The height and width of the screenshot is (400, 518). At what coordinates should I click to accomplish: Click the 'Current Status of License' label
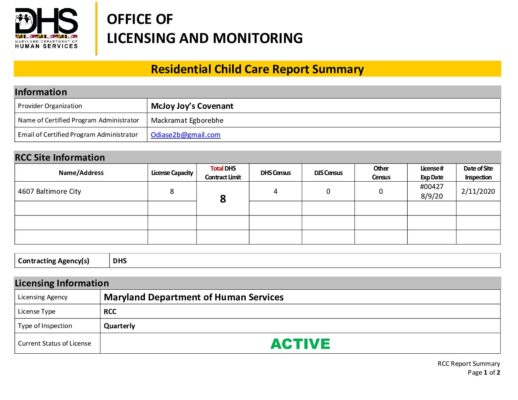[x=54, y=343]
